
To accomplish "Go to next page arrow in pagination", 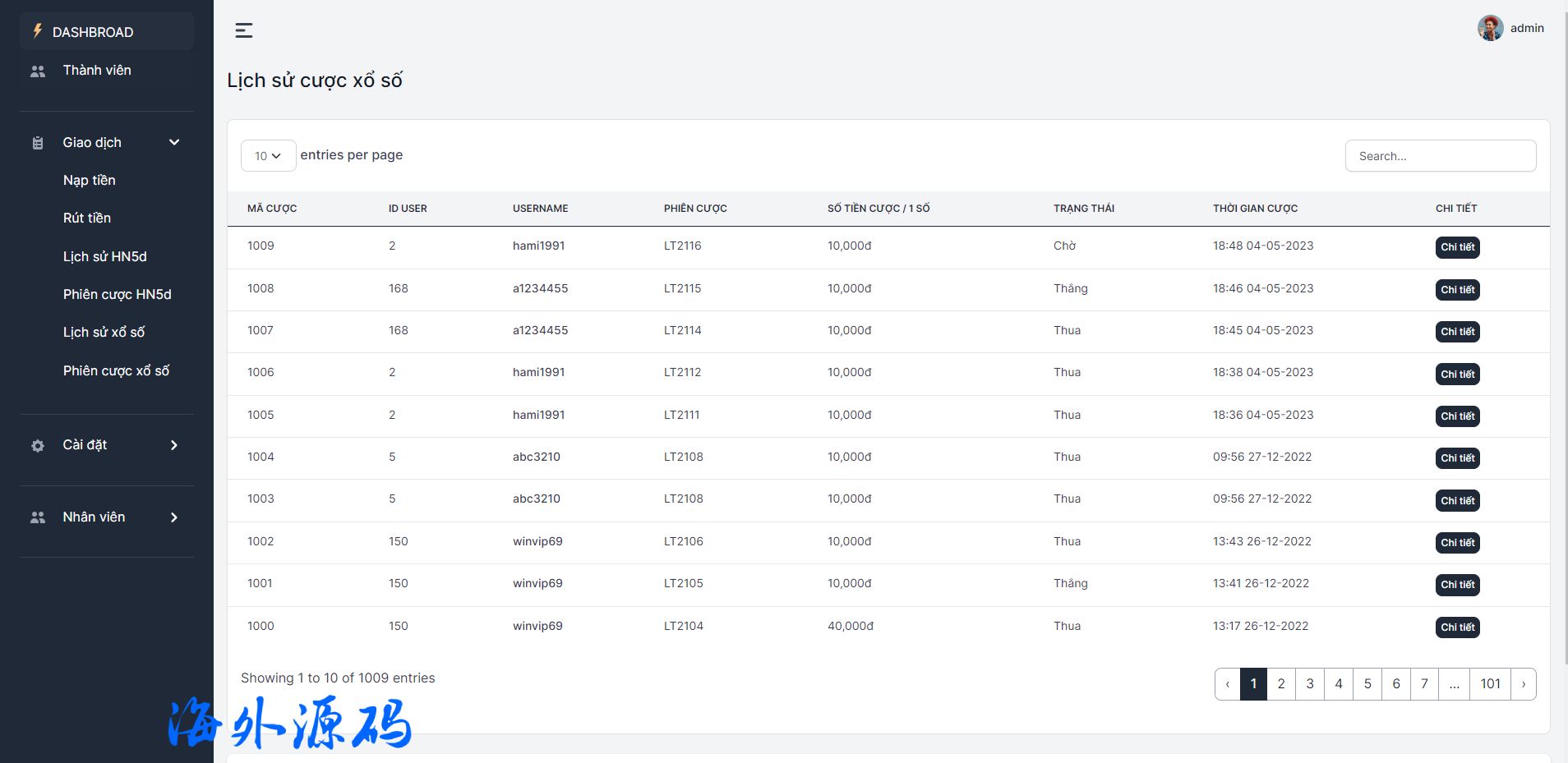I will pyautogui.click(x=1523, y=684).
